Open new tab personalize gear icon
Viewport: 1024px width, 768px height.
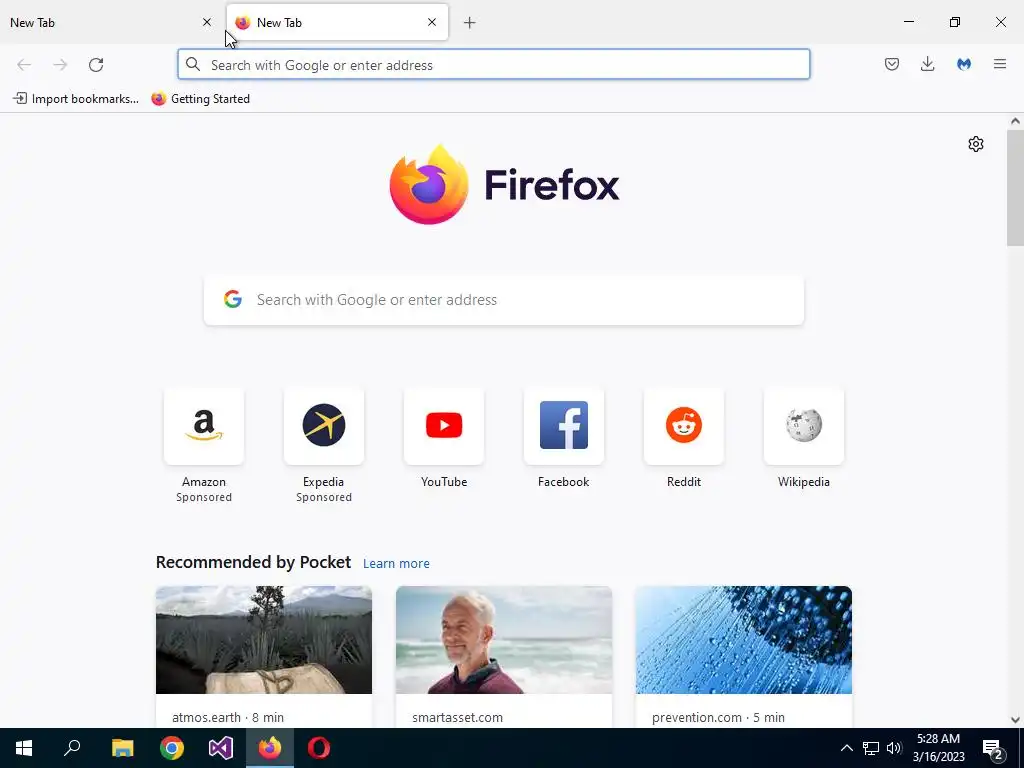(x=976, y=144)
